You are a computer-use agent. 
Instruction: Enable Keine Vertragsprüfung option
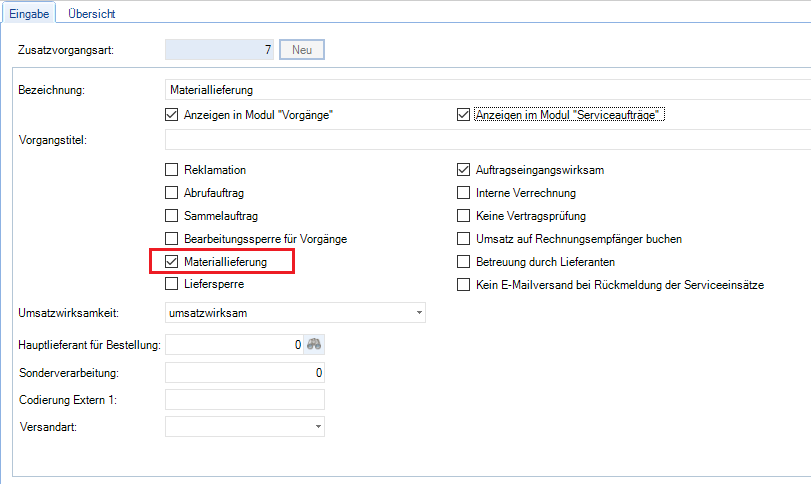coord(463,216)
